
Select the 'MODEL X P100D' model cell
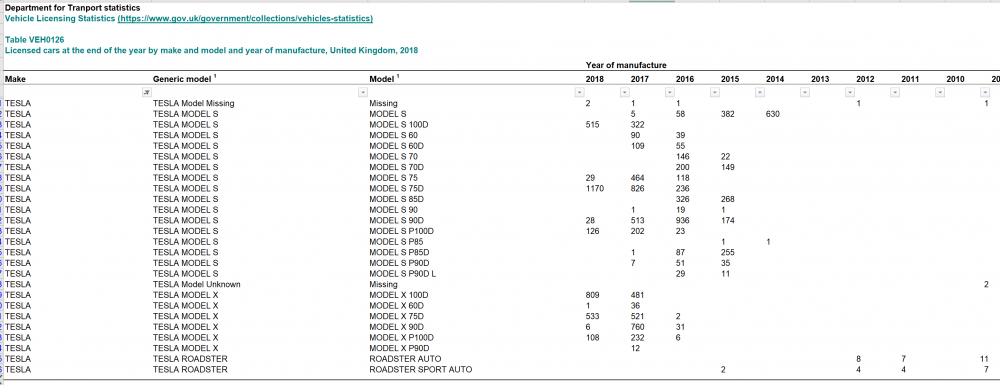[x=402, y=337]
